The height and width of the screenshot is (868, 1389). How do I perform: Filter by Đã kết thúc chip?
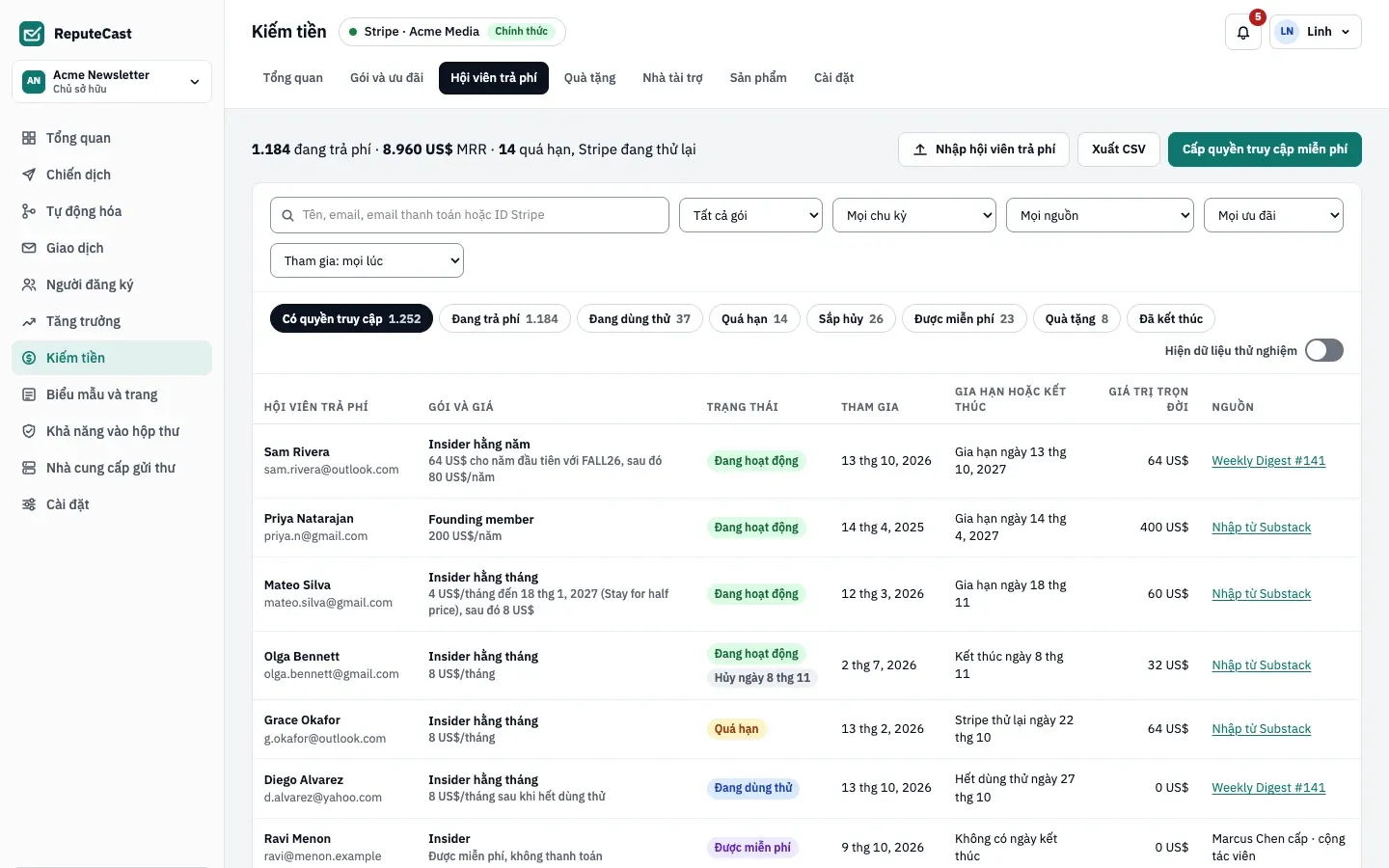(x=1171, y=319)
